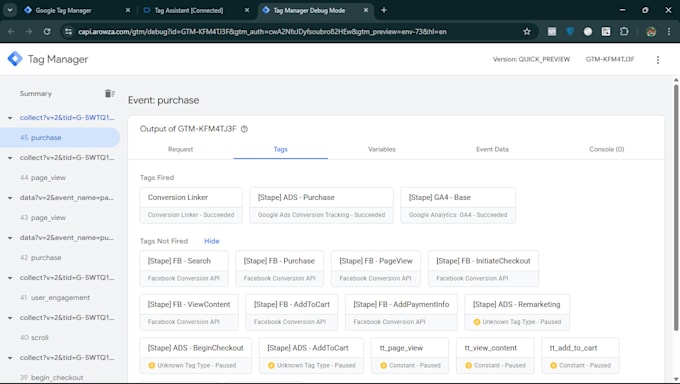This screenshot has width=680, height=384.
Task: Open the [Stape] GA4 - Base tag card
Action: (x=458, y=205)
